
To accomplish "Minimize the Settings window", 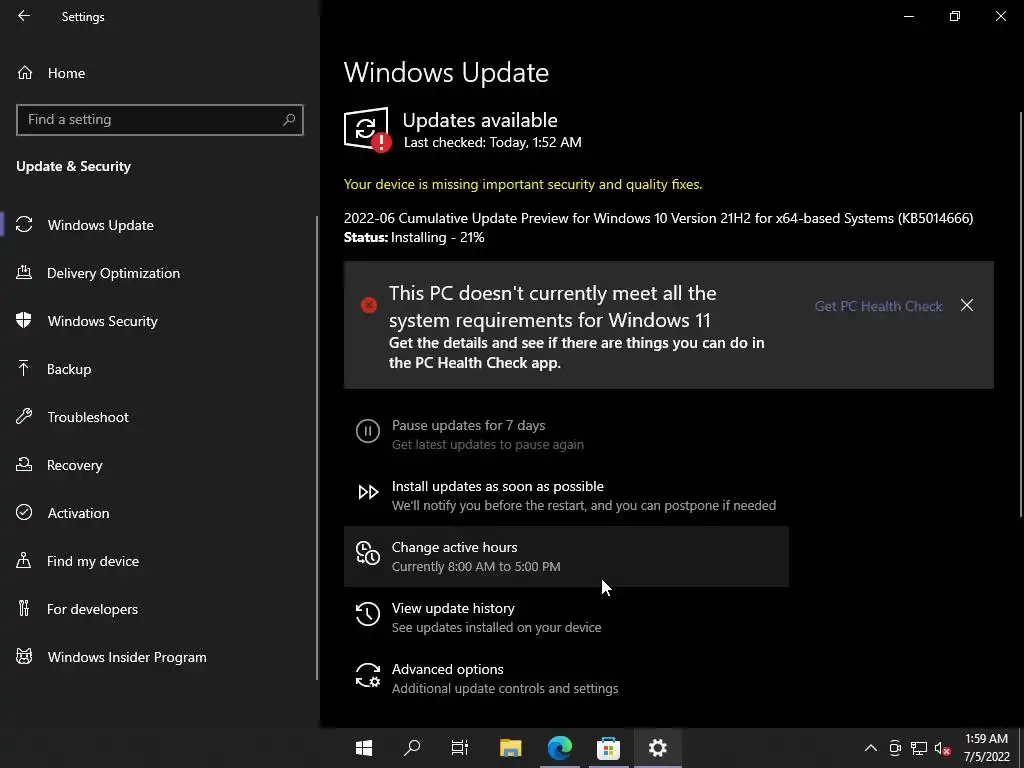I will pos(908,16).
